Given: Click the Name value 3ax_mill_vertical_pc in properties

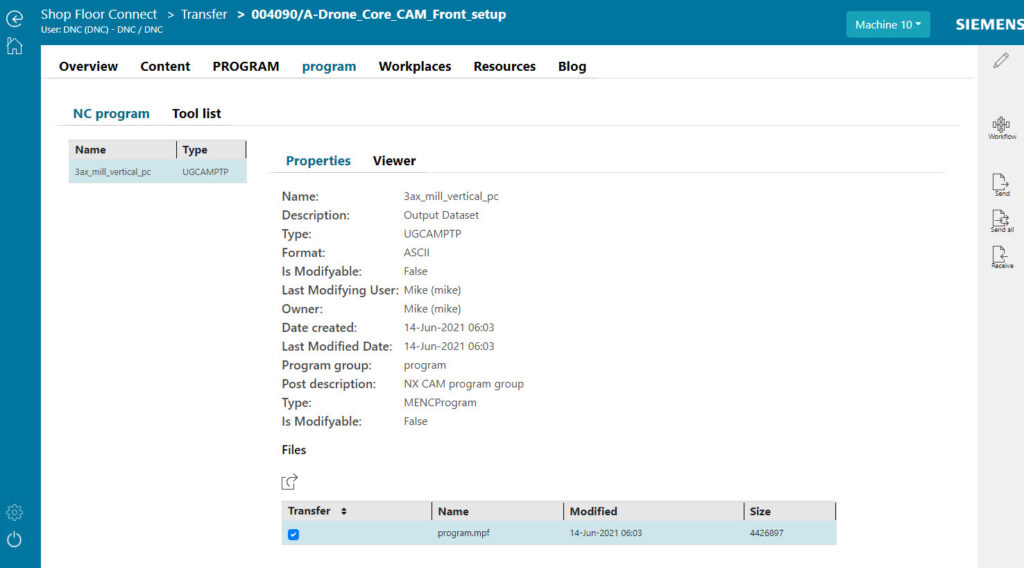Looking at the screenshot, I should coord(451,197).
